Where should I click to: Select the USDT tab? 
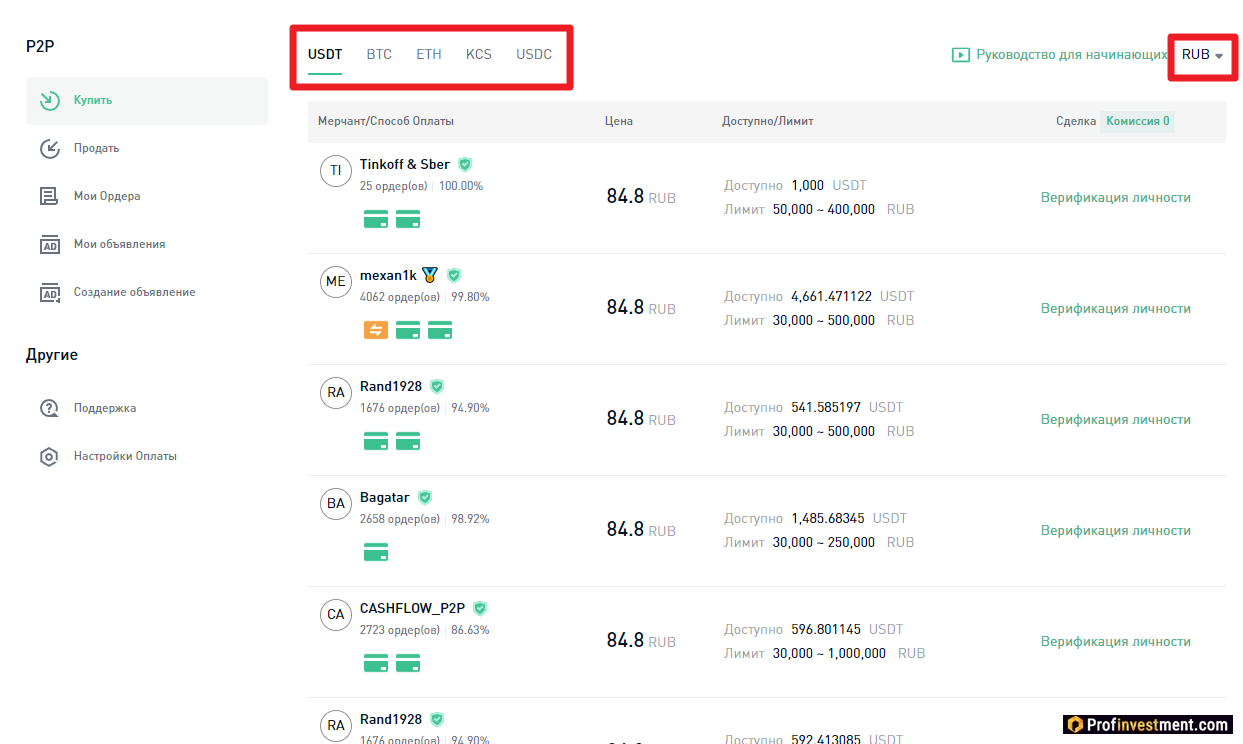click(325, 54)
